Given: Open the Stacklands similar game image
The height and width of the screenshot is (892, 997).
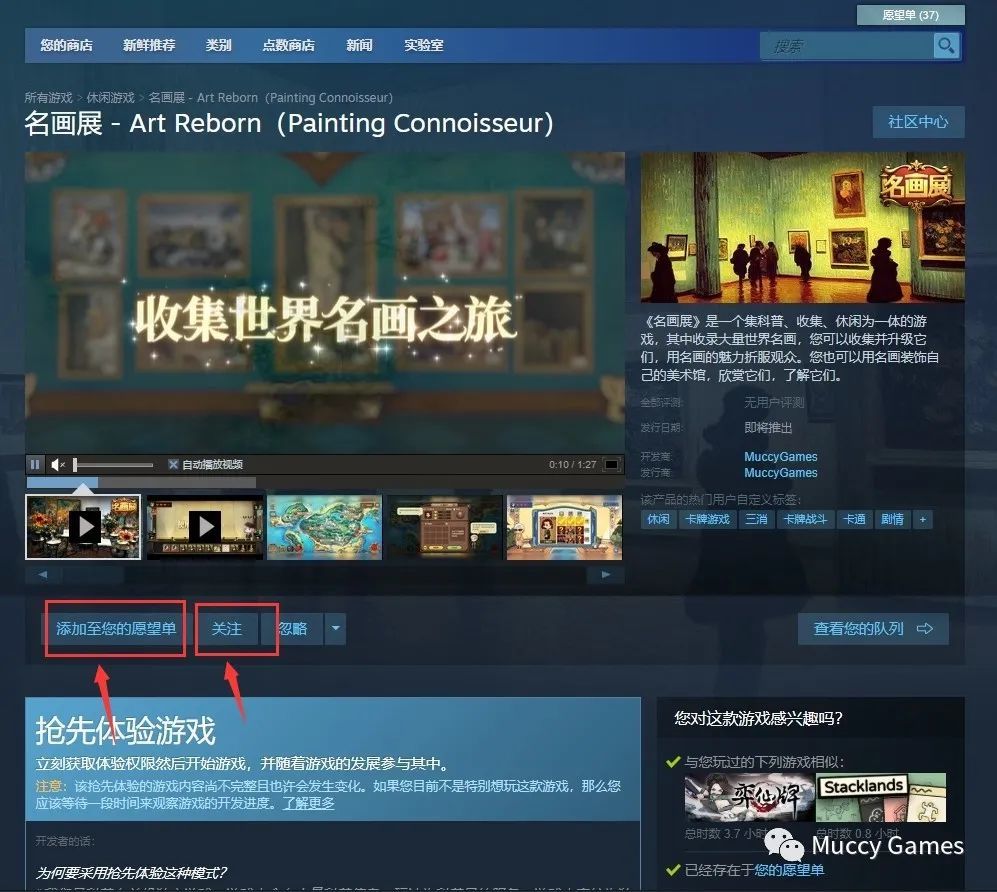Looking at the screenshot, I should tap(881, 797).
